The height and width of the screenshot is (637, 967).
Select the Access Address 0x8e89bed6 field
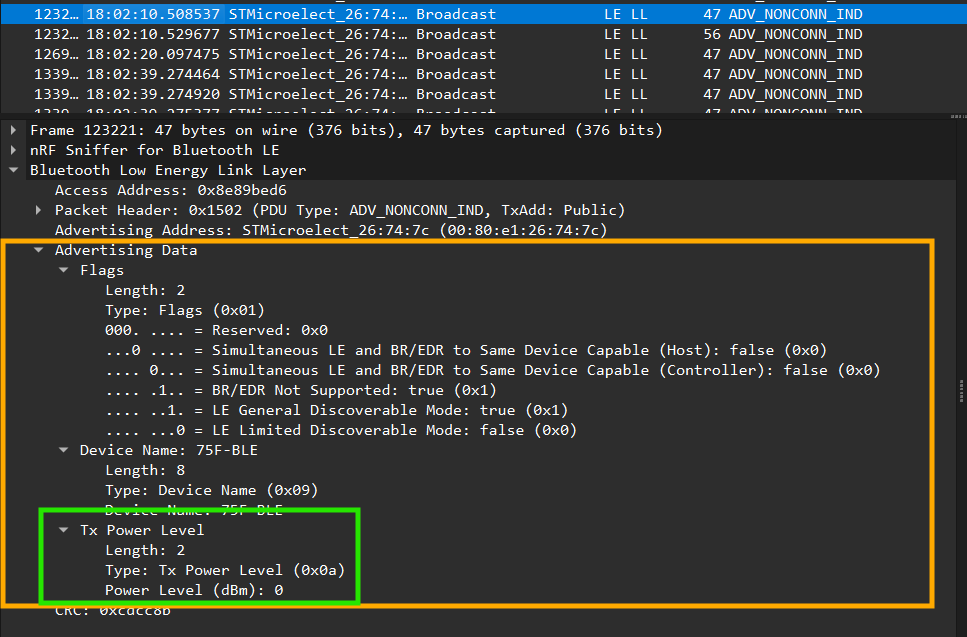[170, 190]
